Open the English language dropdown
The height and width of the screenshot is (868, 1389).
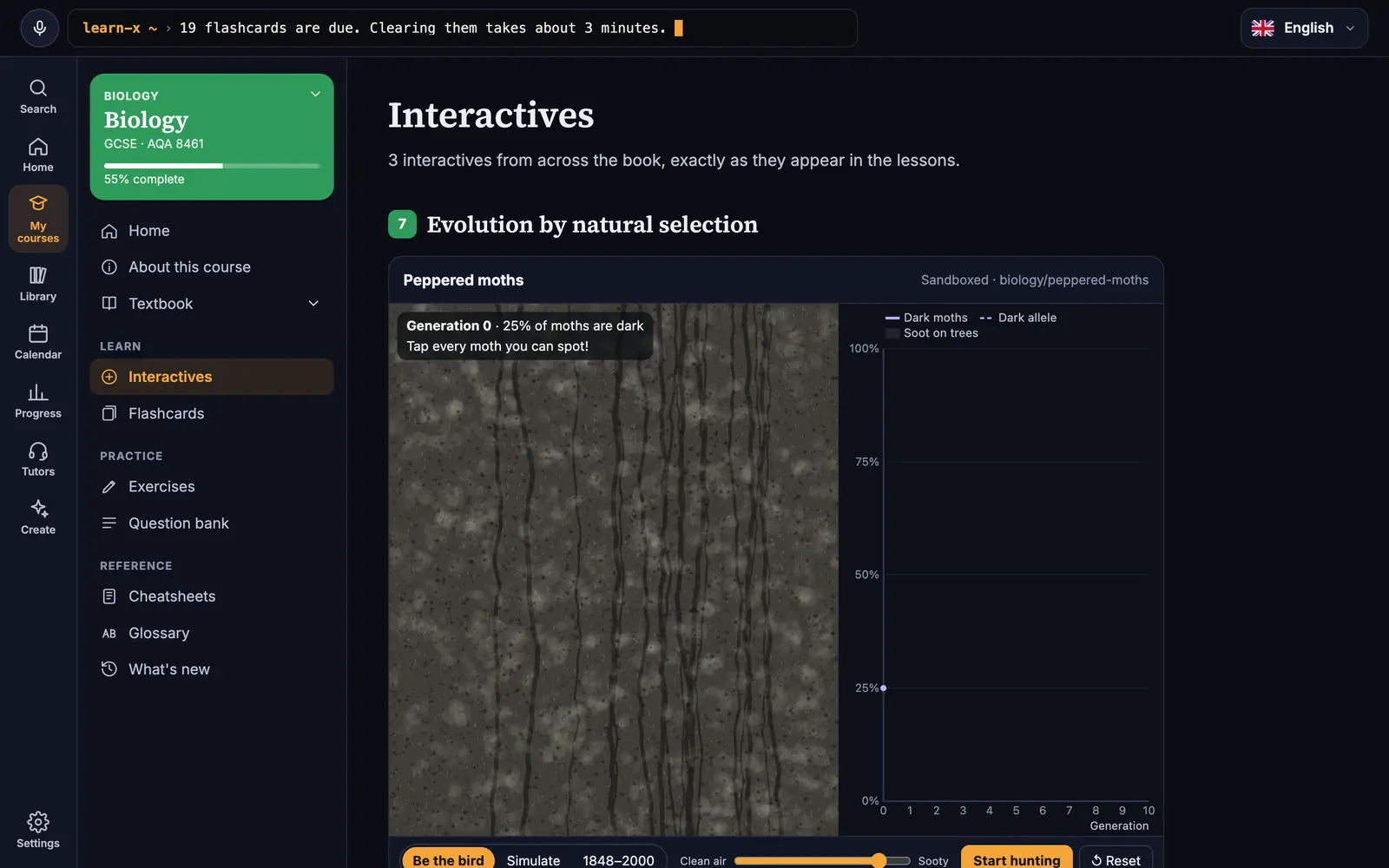tap(1304, 28)
